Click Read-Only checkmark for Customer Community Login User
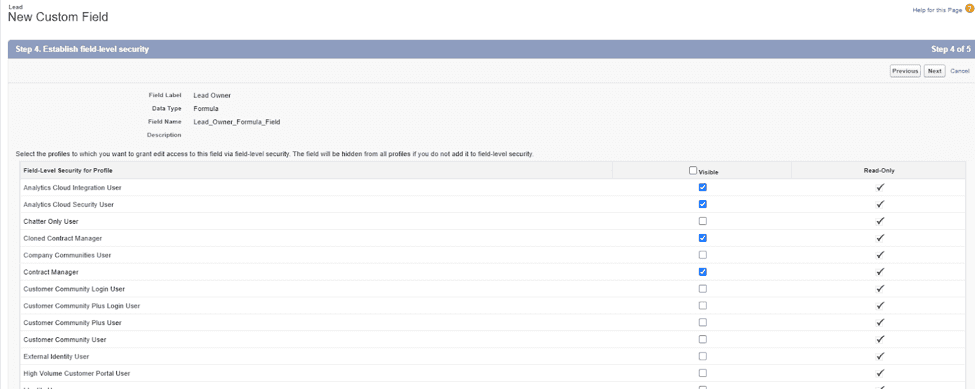Viewport: 975px width, 389px height. tap(880, 288)
